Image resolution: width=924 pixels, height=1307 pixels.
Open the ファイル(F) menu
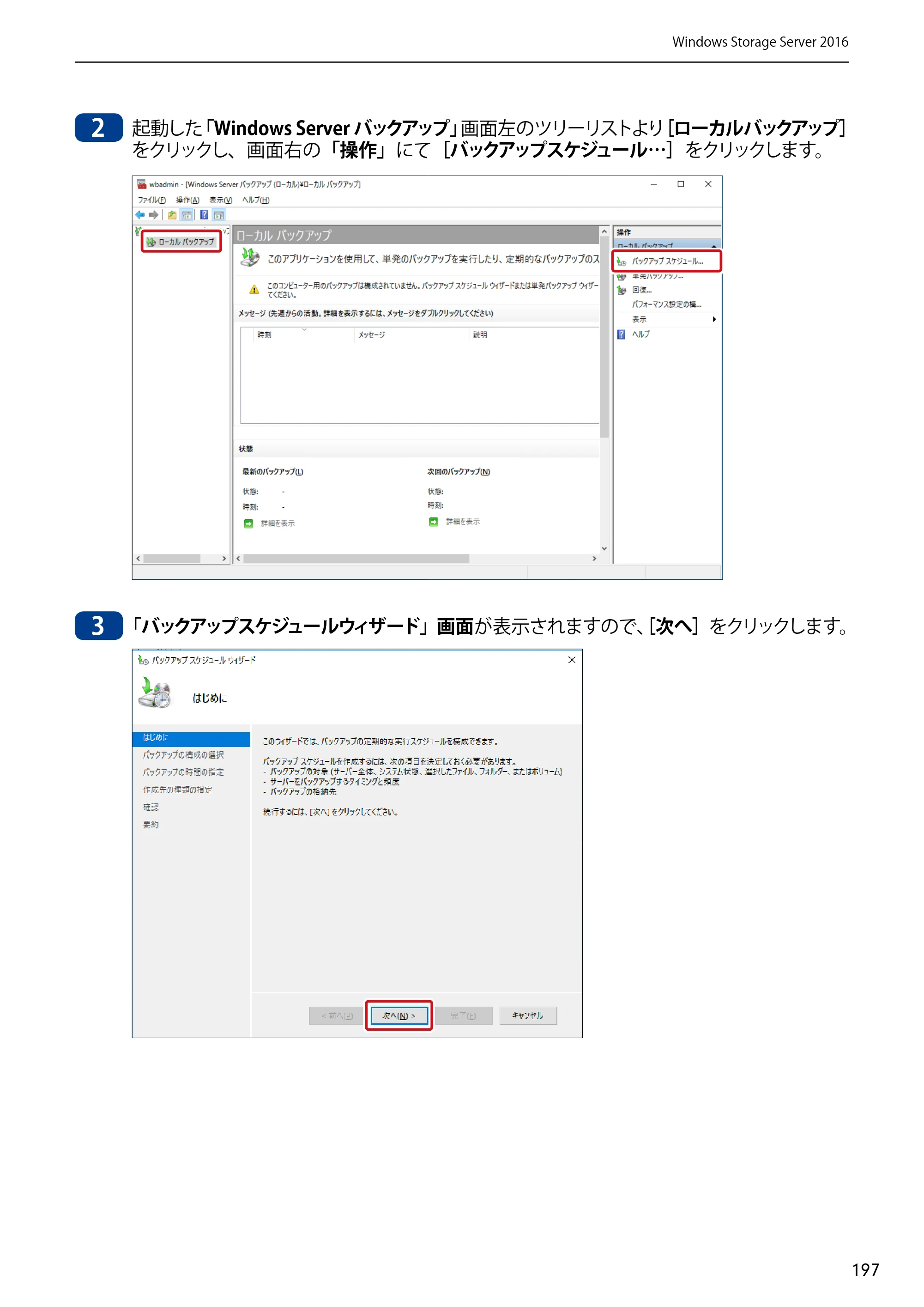pos(151,200)
